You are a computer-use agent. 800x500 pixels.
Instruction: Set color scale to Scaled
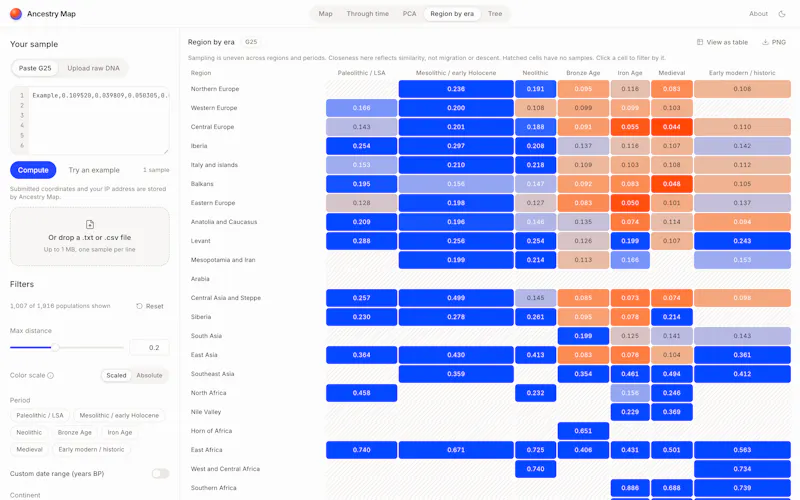116,376
